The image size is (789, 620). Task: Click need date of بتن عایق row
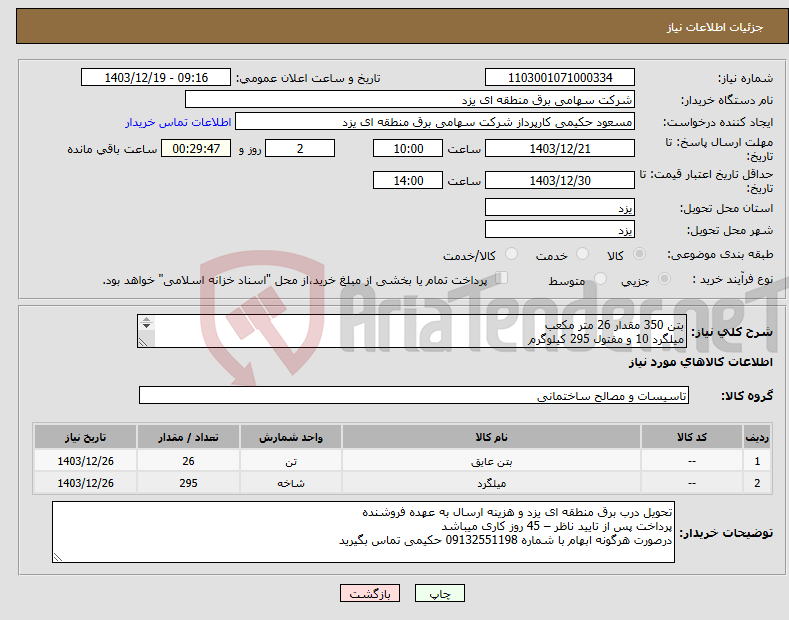86,461
